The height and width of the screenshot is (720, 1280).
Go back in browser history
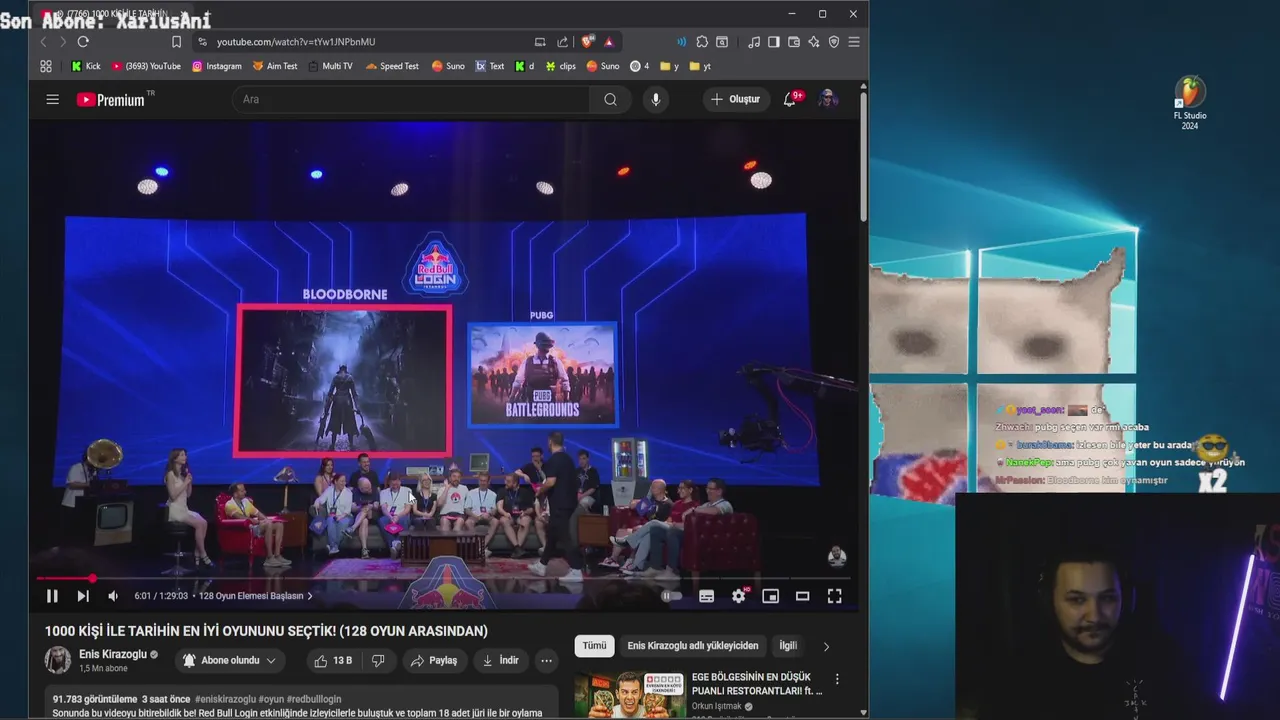click(x=43, y=42)
